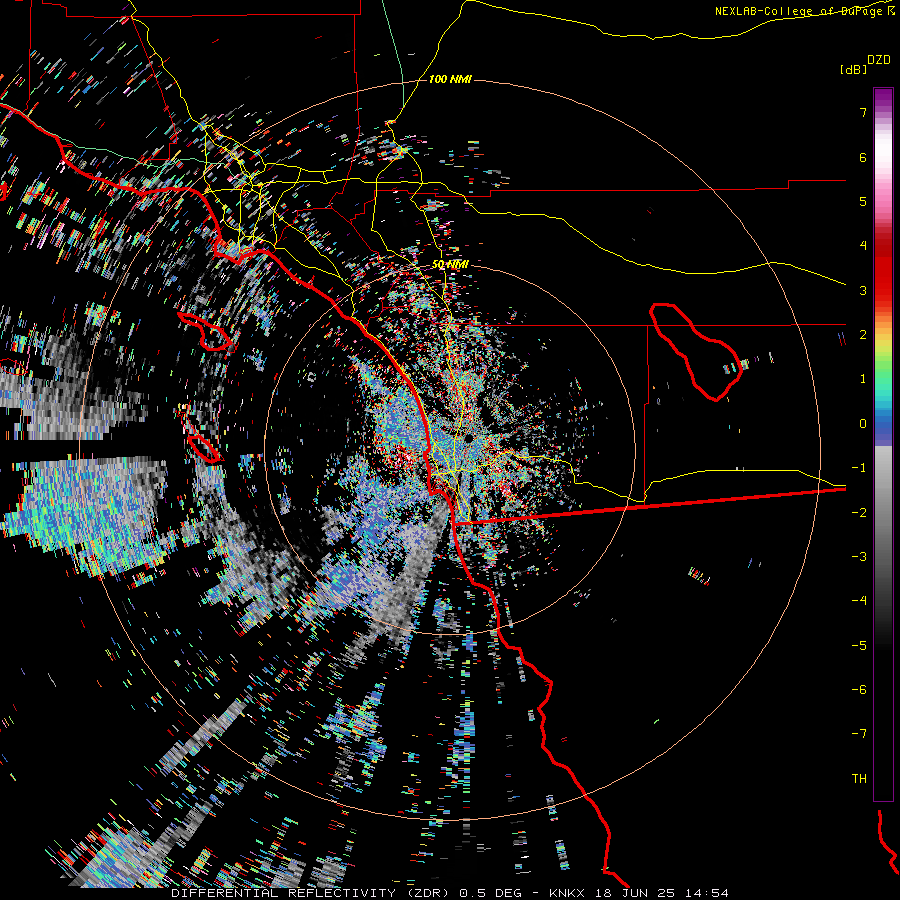Click the TH threshold label on the scale
Viewport: 900px width, 900px height.
coord(859,779)
